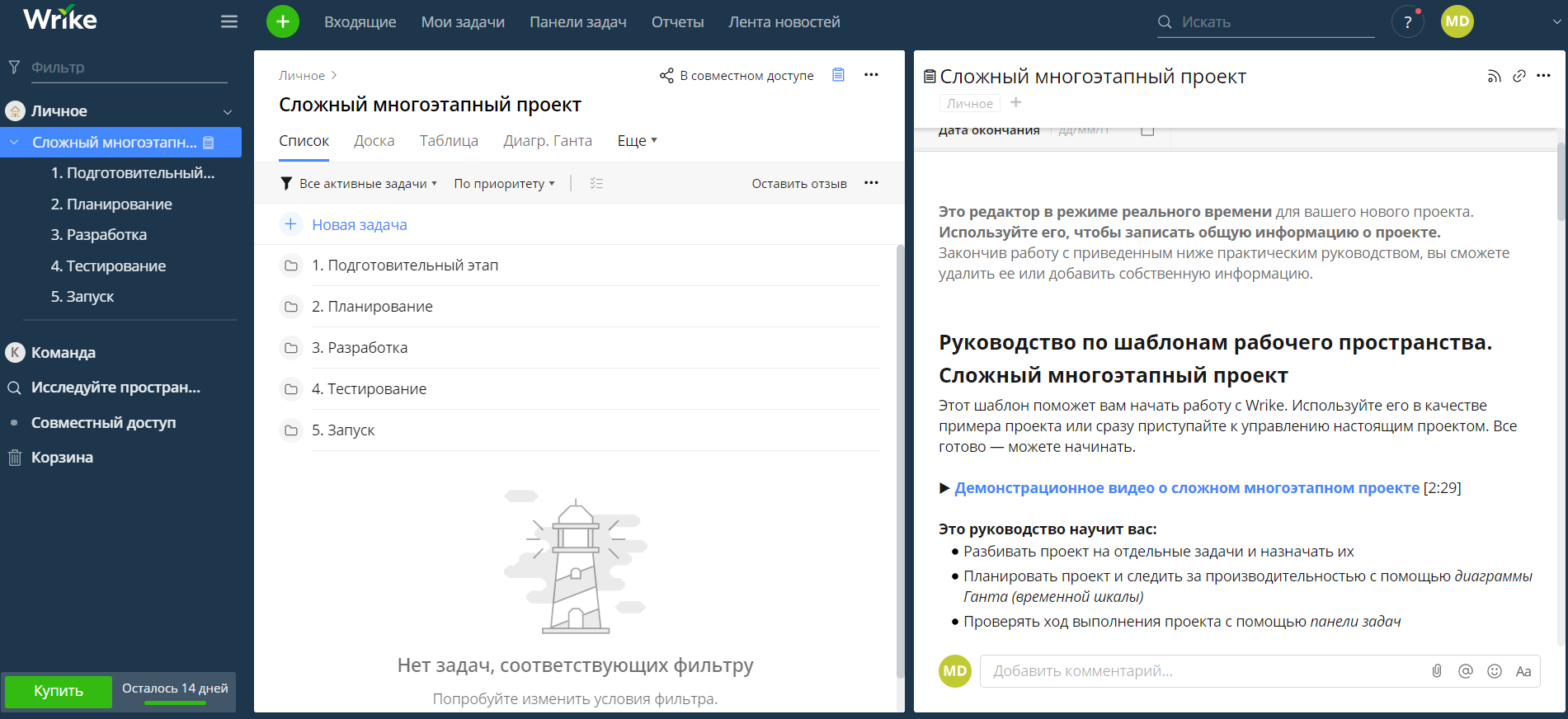Click the Купить button

[x=59, y=691]
